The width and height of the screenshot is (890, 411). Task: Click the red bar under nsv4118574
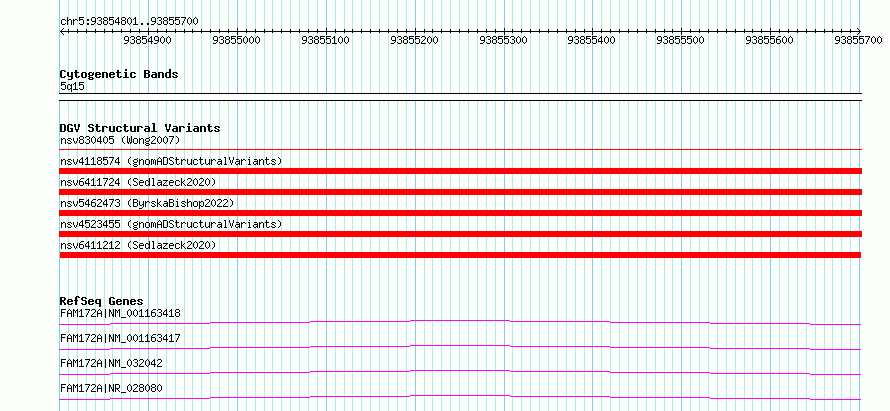pyautogui.click(x=460, y=171)
